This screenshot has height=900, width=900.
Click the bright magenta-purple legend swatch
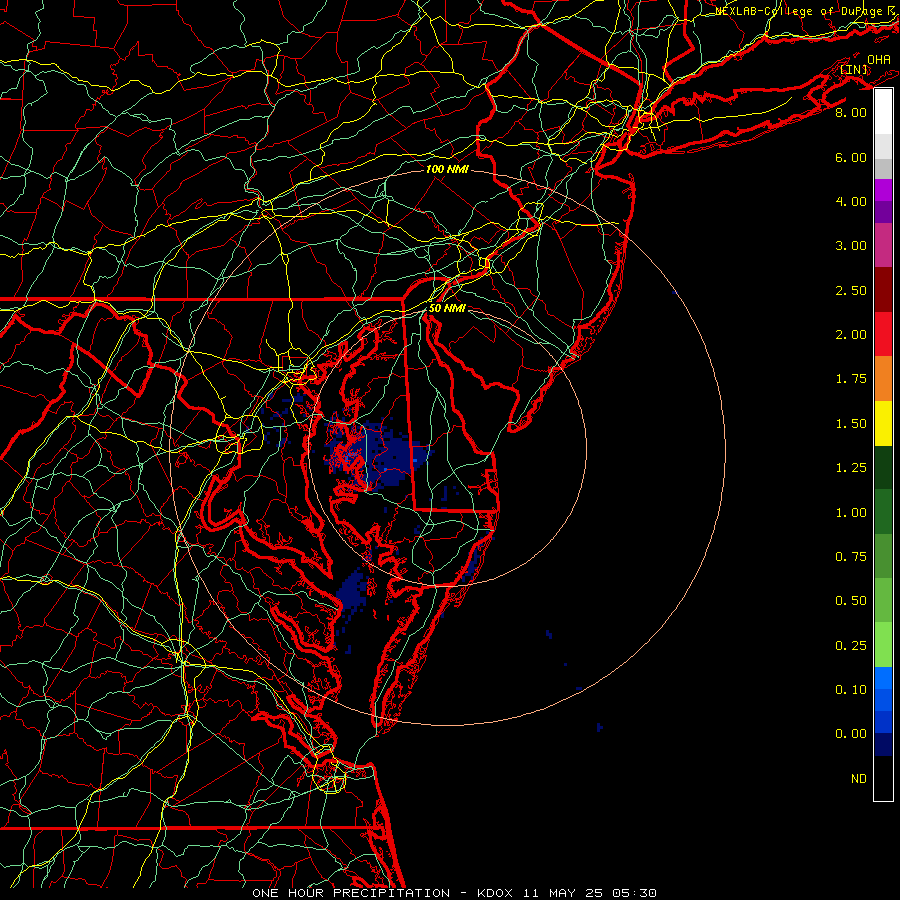883,190
